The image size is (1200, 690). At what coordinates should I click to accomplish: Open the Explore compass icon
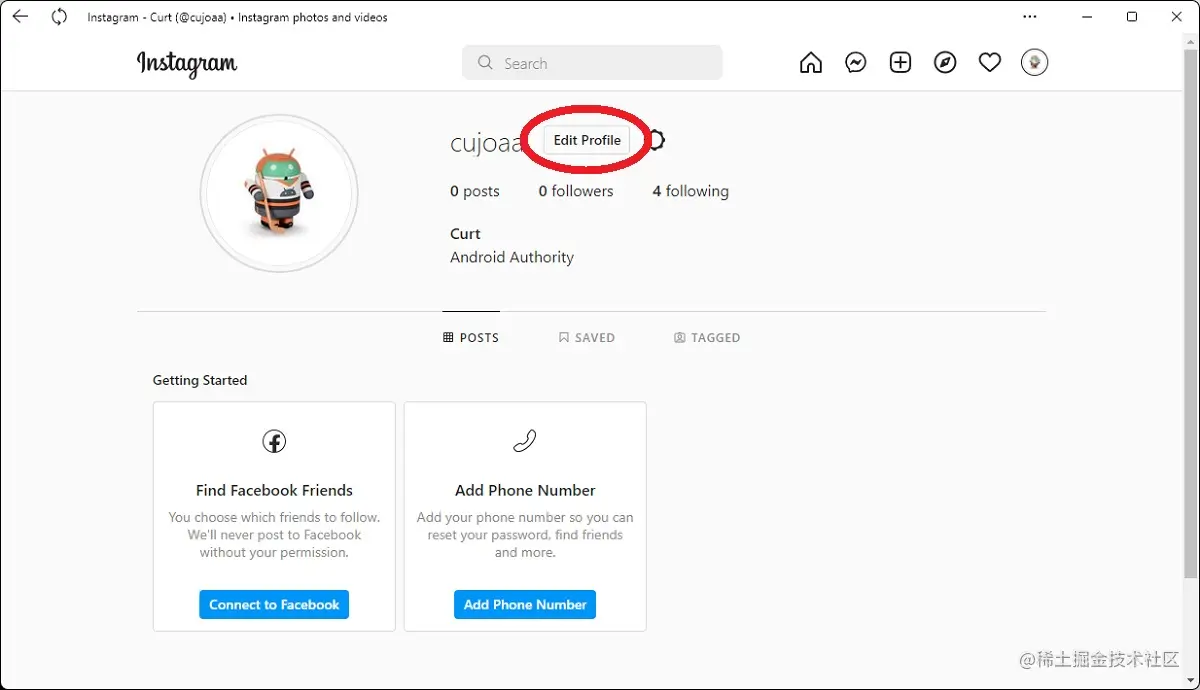coord(945,63)
